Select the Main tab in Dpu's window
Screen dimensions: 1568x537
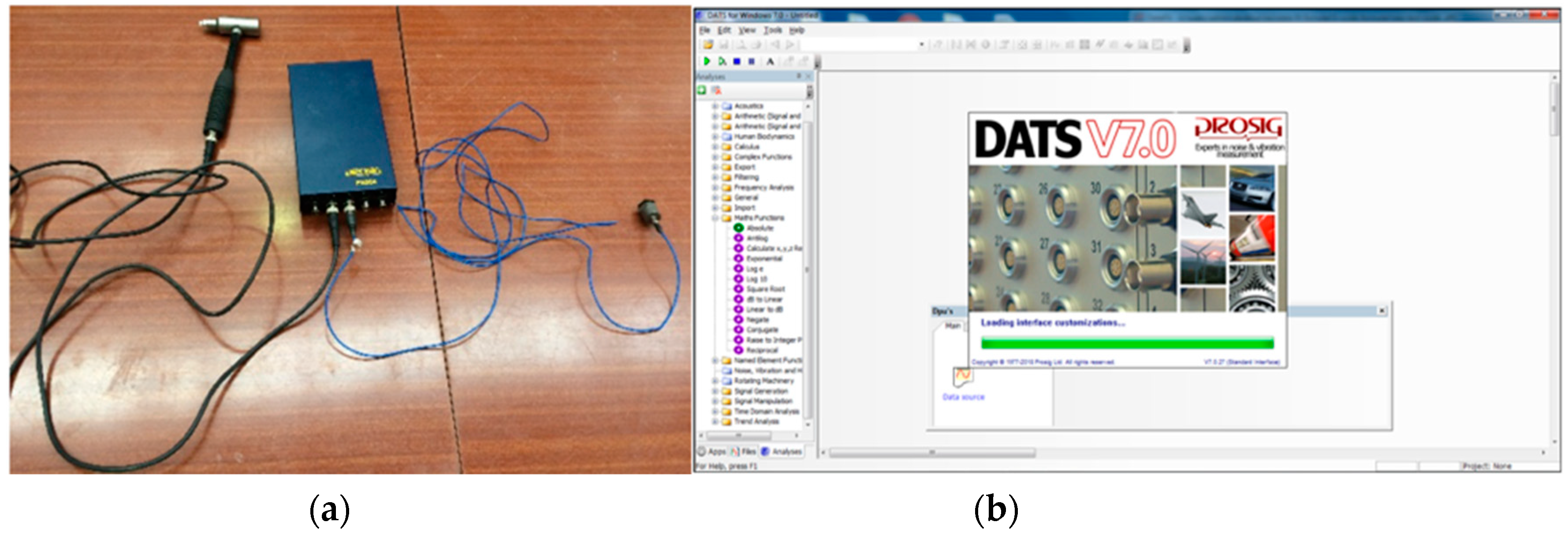pyautogui.click(x=952, y=326)
